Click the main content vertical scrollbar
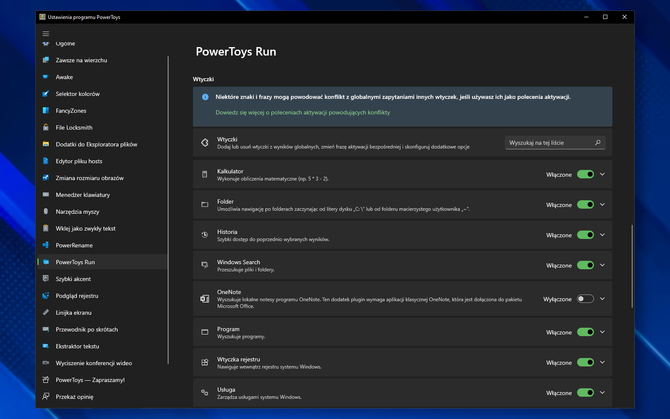The width and height of the screenshot is (670, 419). 632,266
